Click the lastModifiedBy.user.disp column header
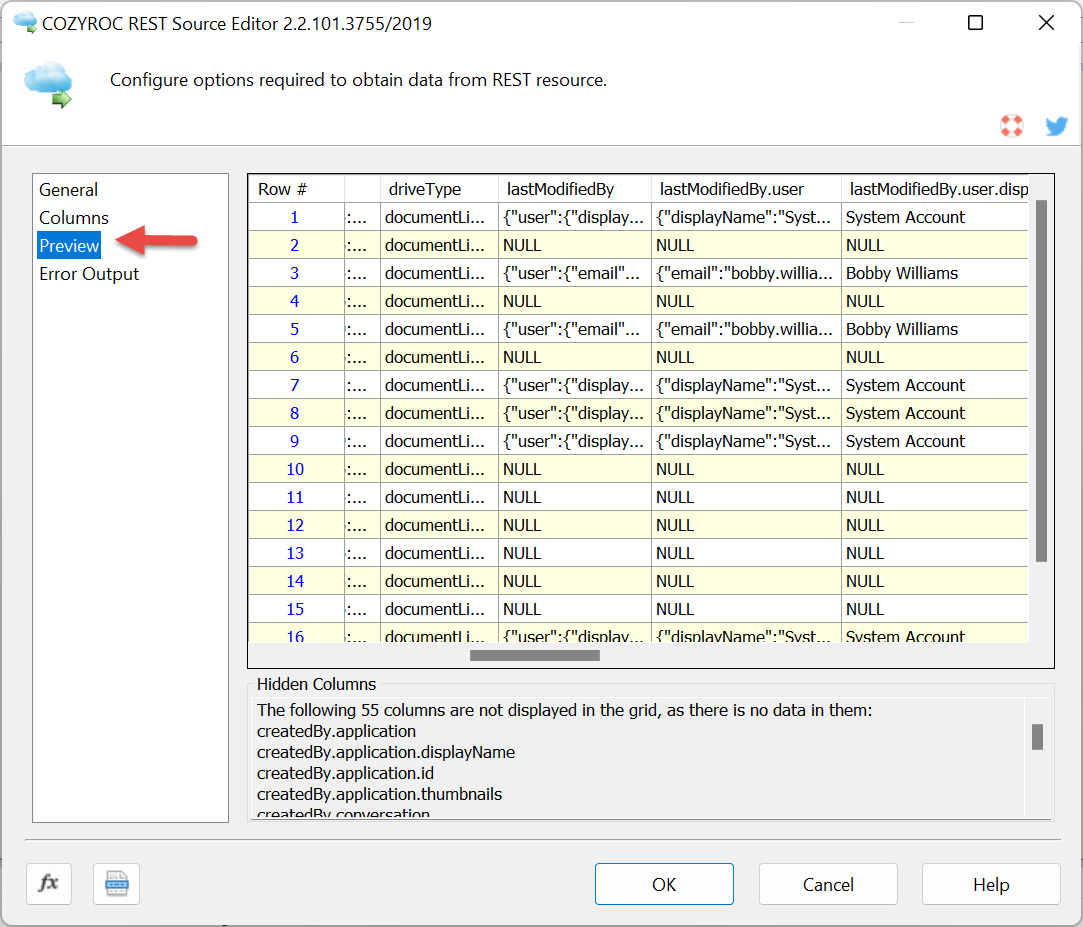 tap(935, 189)
